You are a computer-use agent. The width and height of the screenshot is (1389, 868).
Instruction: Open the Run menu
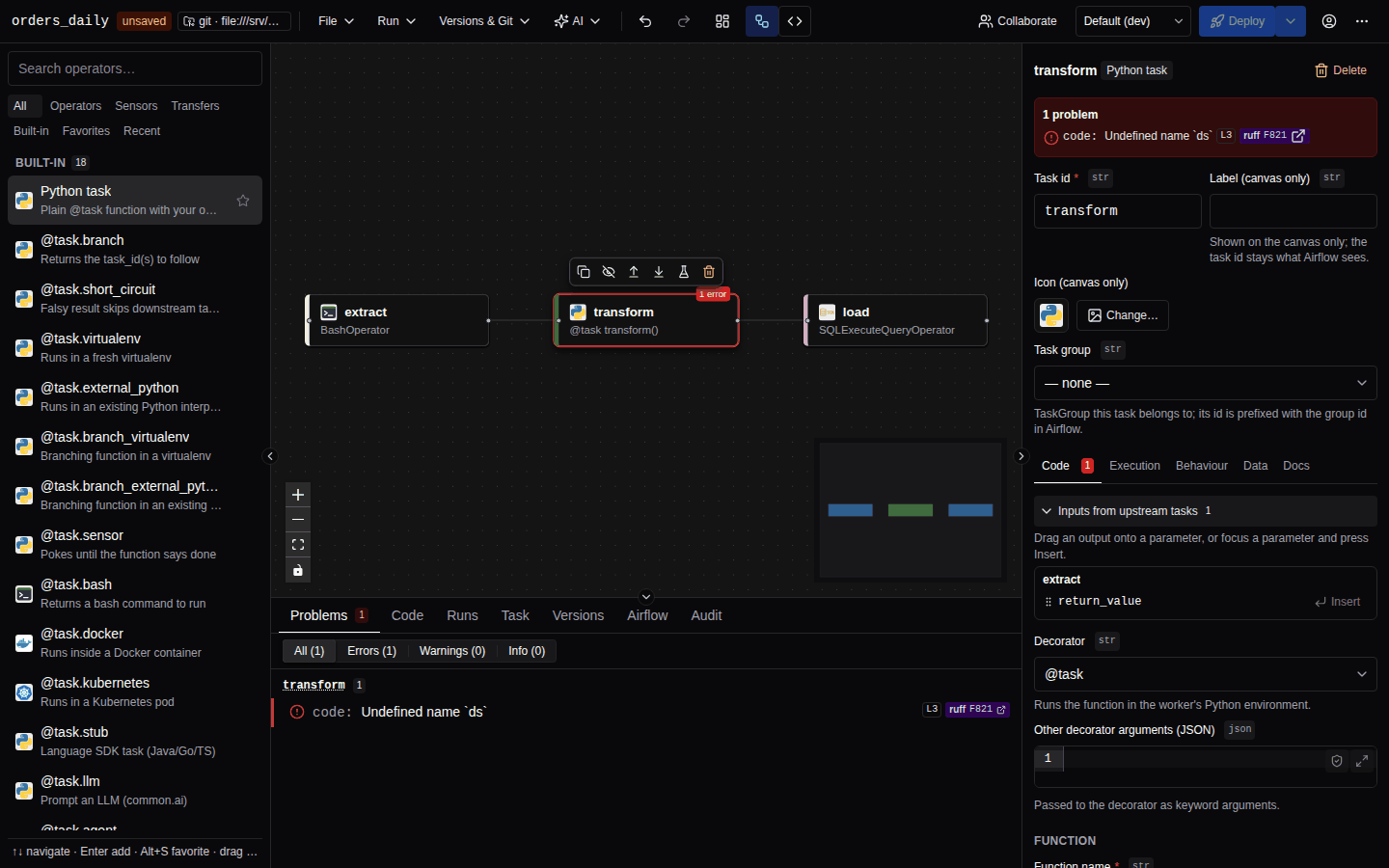[x=396, y=21]
